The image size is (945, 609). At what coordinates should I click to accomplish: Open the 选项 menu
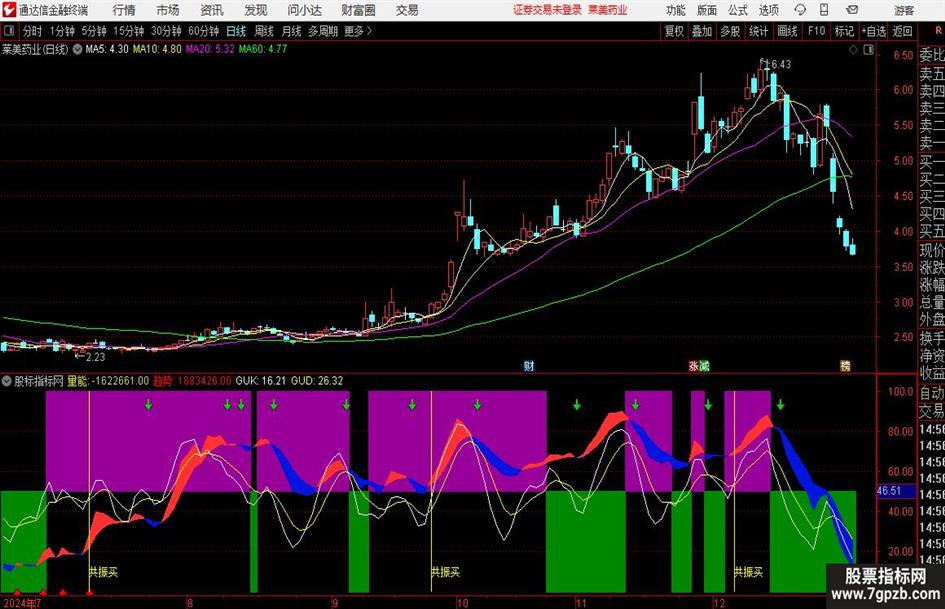(x=768, y=10)
